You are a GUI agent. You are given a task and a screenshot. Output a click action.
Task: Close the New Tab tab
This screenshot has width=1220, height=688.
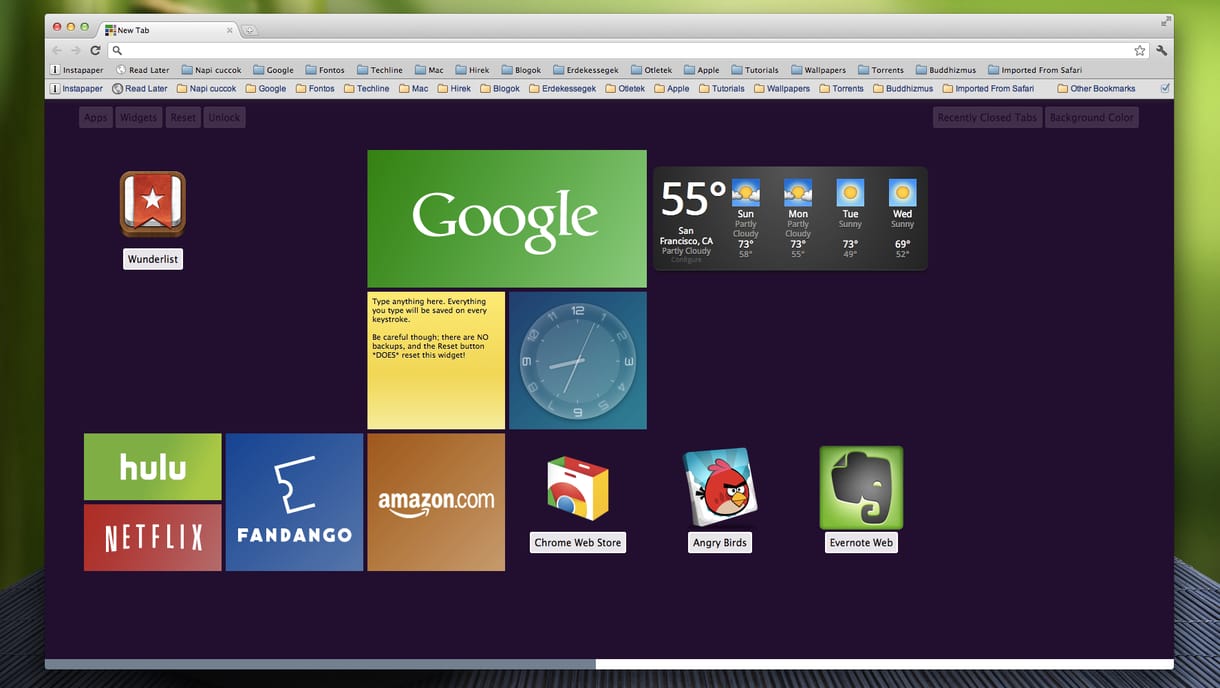(x=229, y=30)
